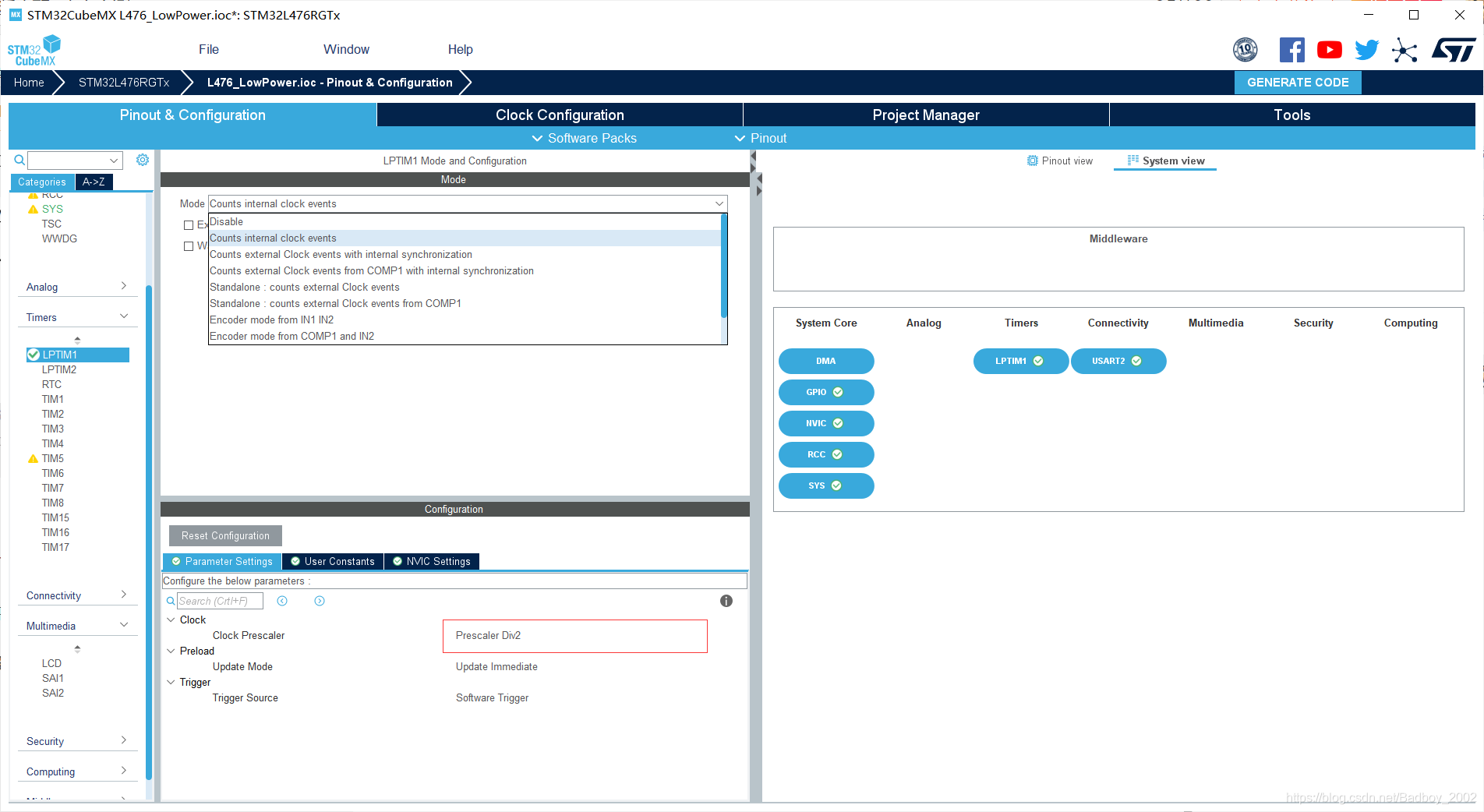Open the Twitter icon link
The image size is (1484, 812).
coord(1366,50)
